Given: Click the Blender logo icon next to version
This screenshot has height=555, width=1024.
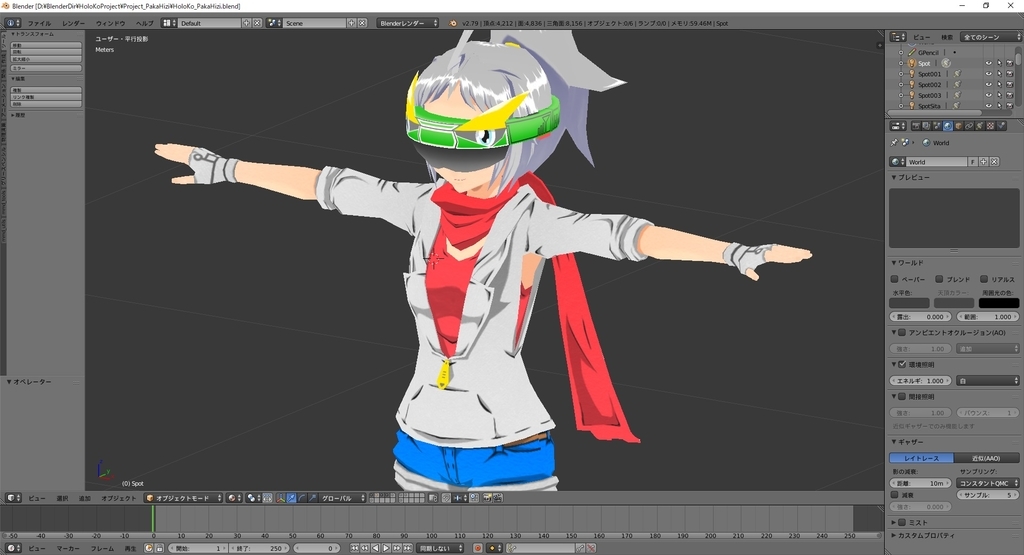Looking at the screenshot, I should pyautogui.click(x=453, y=23).
